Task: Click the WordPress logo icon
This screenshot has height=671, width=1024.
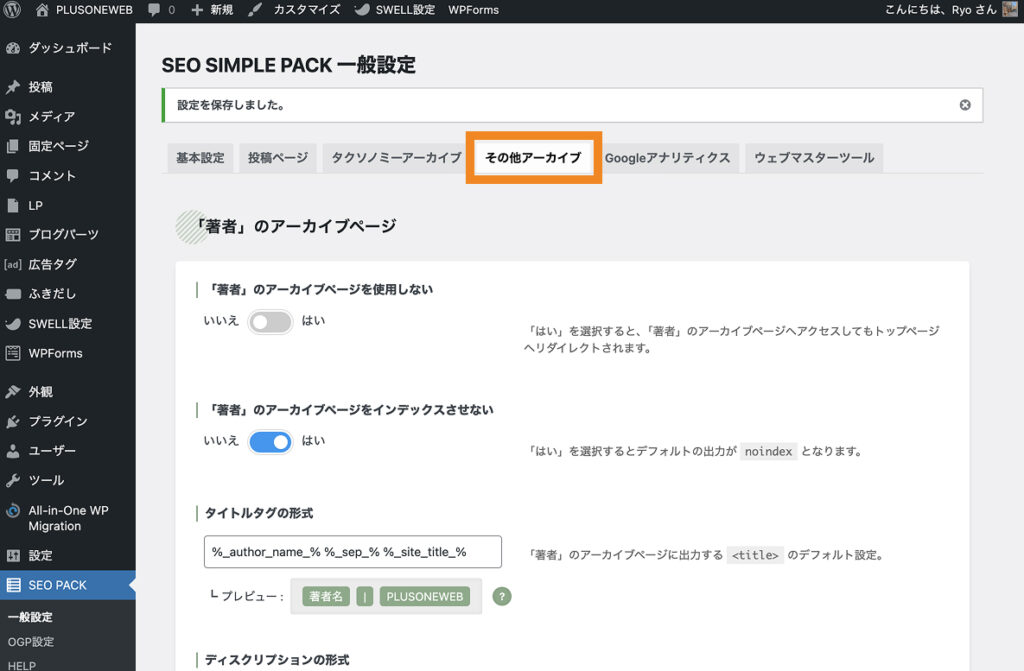Action: point(12,10)
